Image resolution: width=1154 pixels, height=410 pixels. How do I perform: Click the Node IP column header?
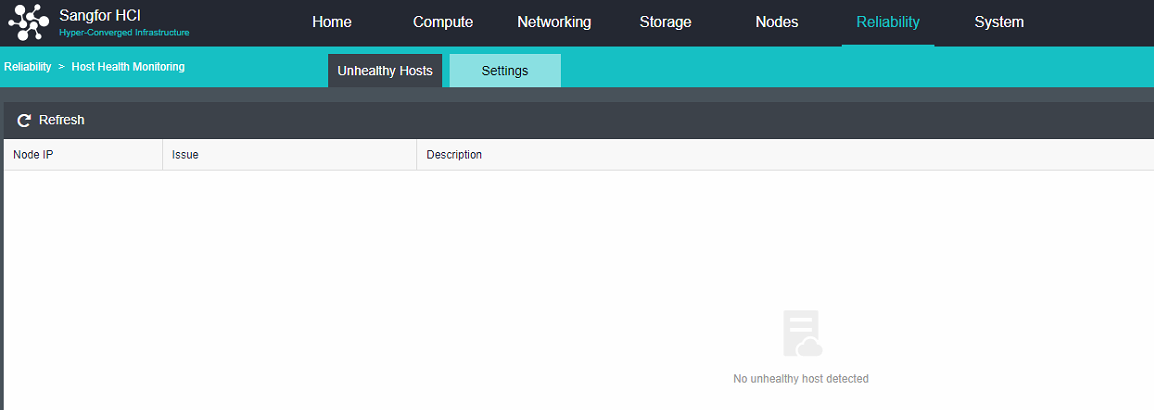(33, 155)
